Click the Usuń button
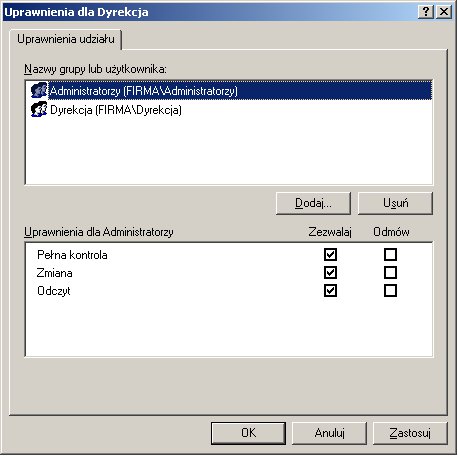The width and height of the screenshot is (458, 456). tap(395, 203)
